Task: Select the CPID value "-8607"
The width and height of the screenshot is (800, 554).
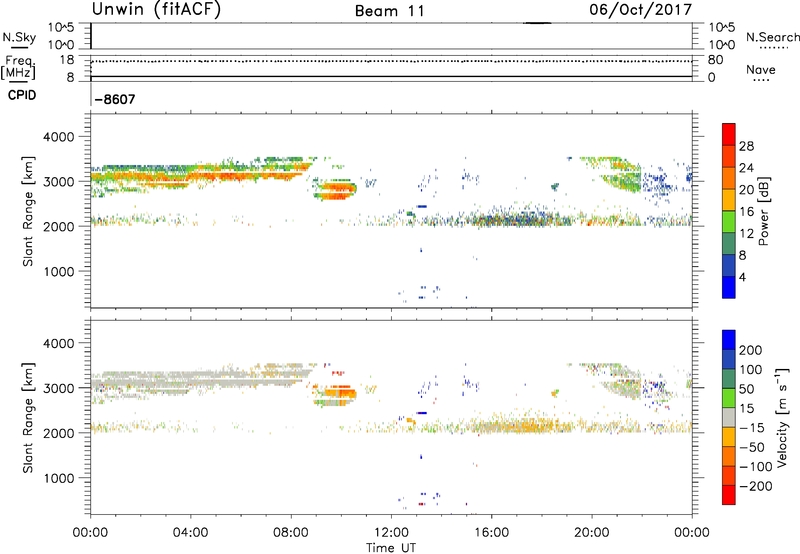Action: (115, 99)
